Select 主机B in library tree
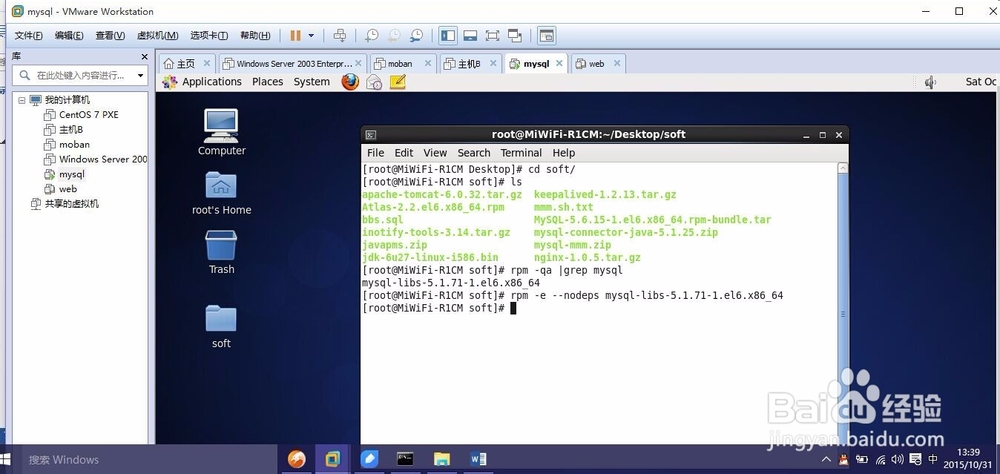Image resolution: width=1000 pixels, height=474 pixels. point(71,130)
